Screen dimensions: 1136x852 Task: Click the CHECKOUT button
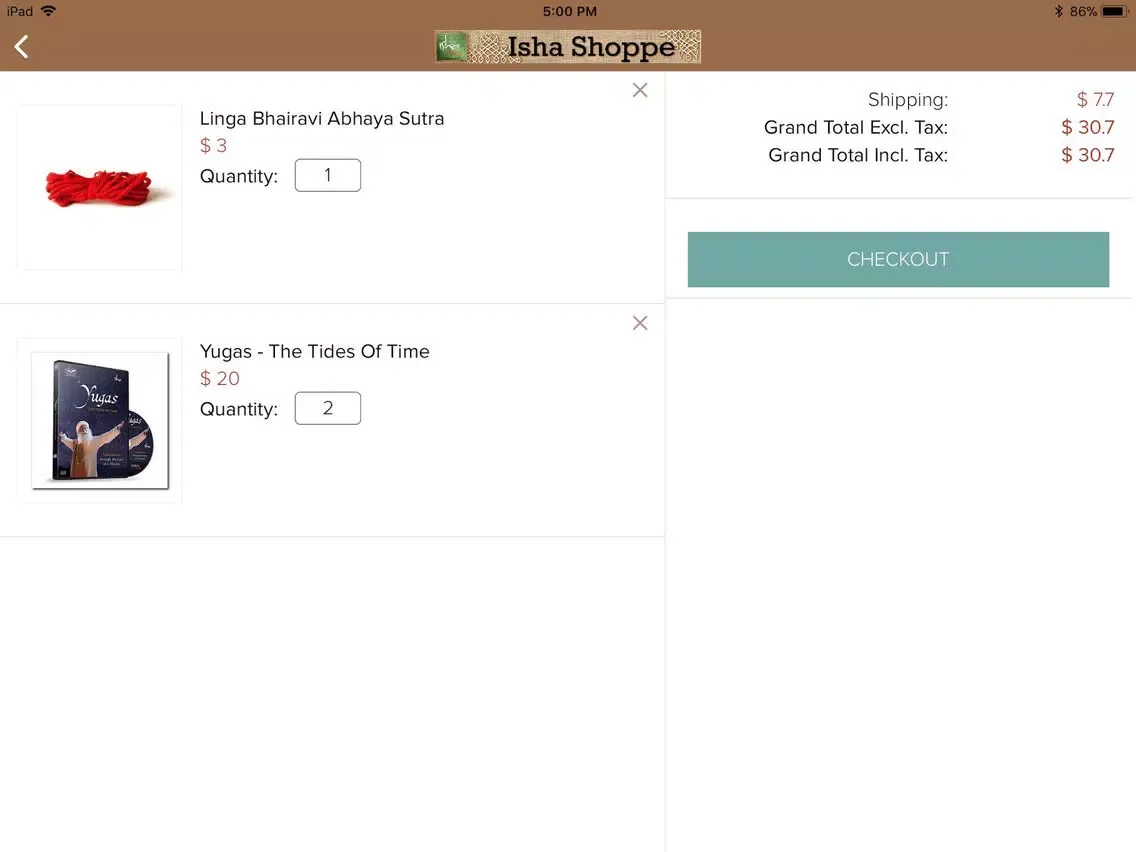click(898, 259)
